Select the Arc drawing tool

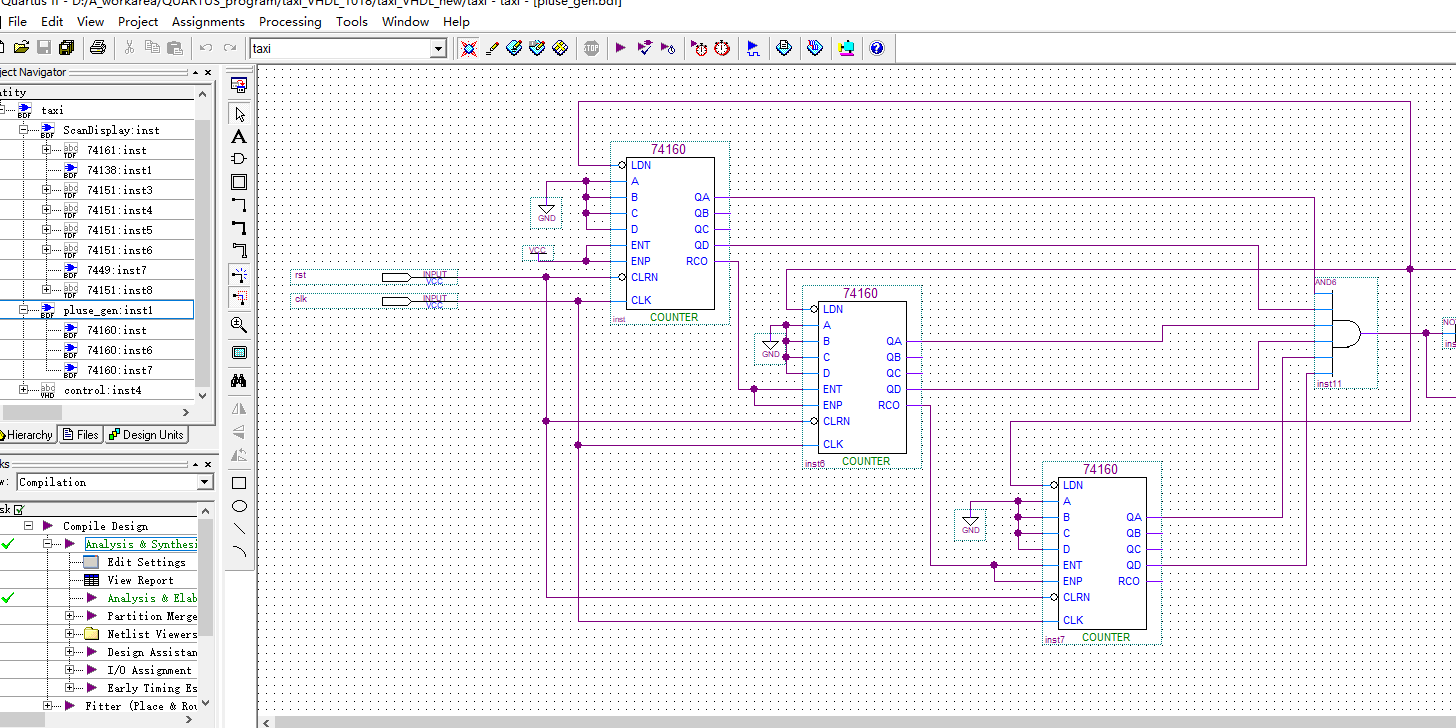(x=239, y=551)
